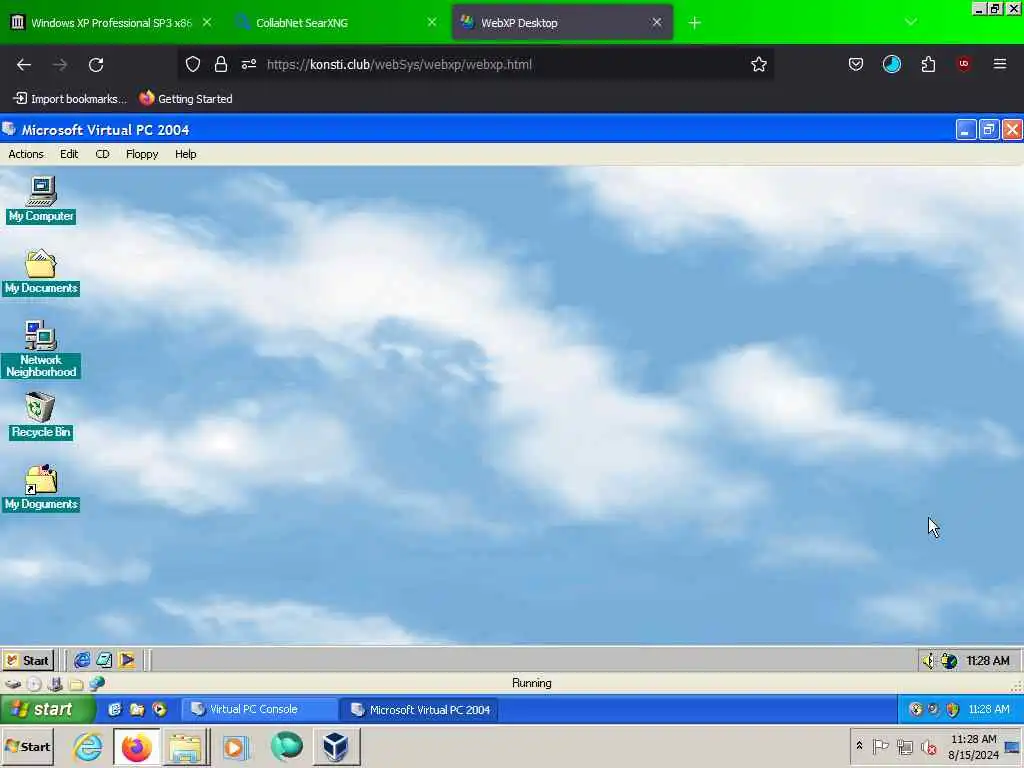The width and height of the screenshot is (1024, 768).
Task: Open the list all tabs dropdown
Action: click(x=910, y=22)
